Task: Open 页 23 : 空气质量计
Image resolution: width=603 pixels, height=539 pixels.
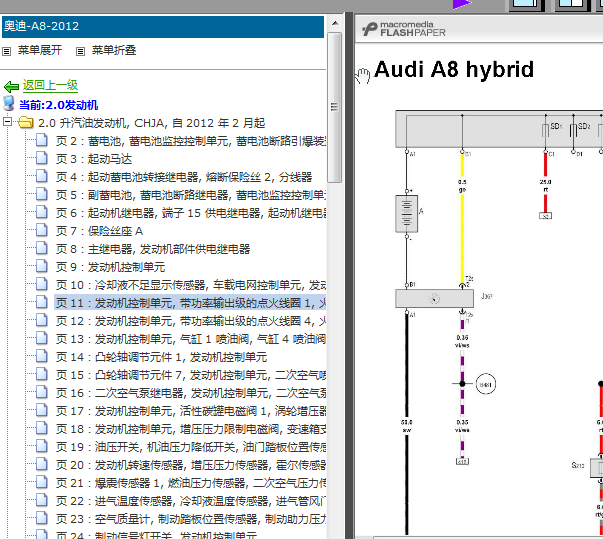Action: pyautogui.click(x=191, y=519)
